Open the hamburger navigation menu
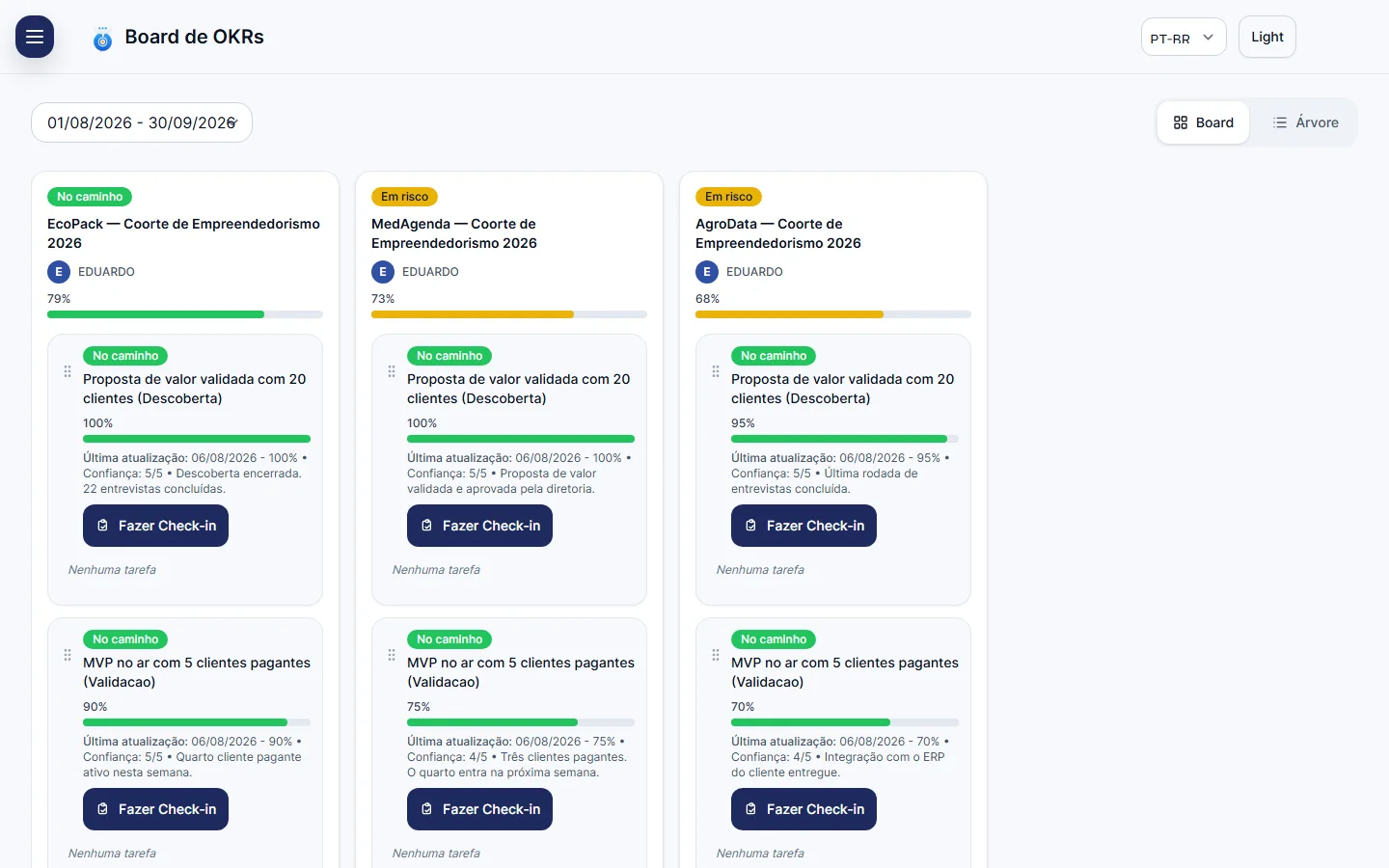 point(35,37)
